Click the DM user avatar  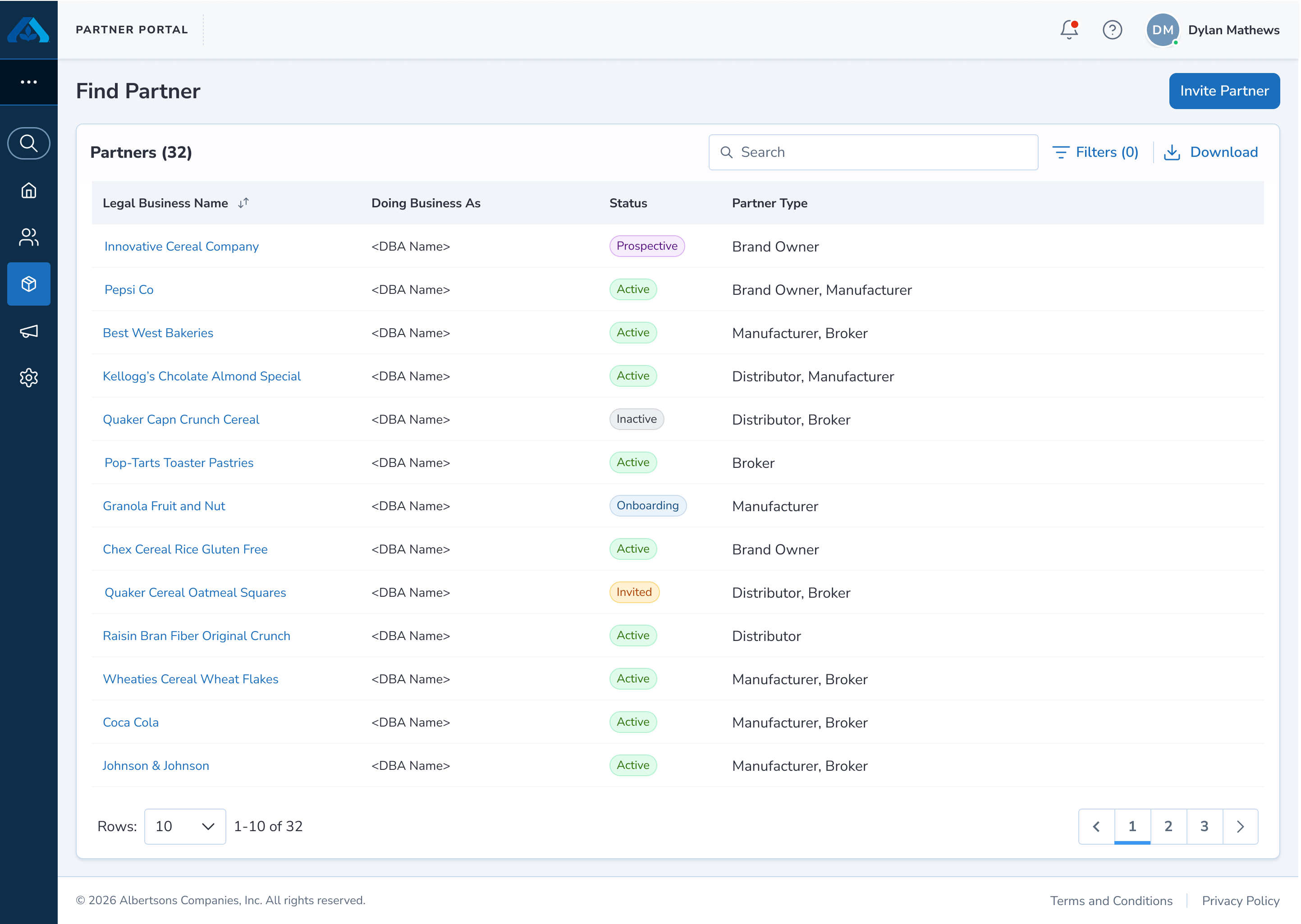[x=1163, y=30]
